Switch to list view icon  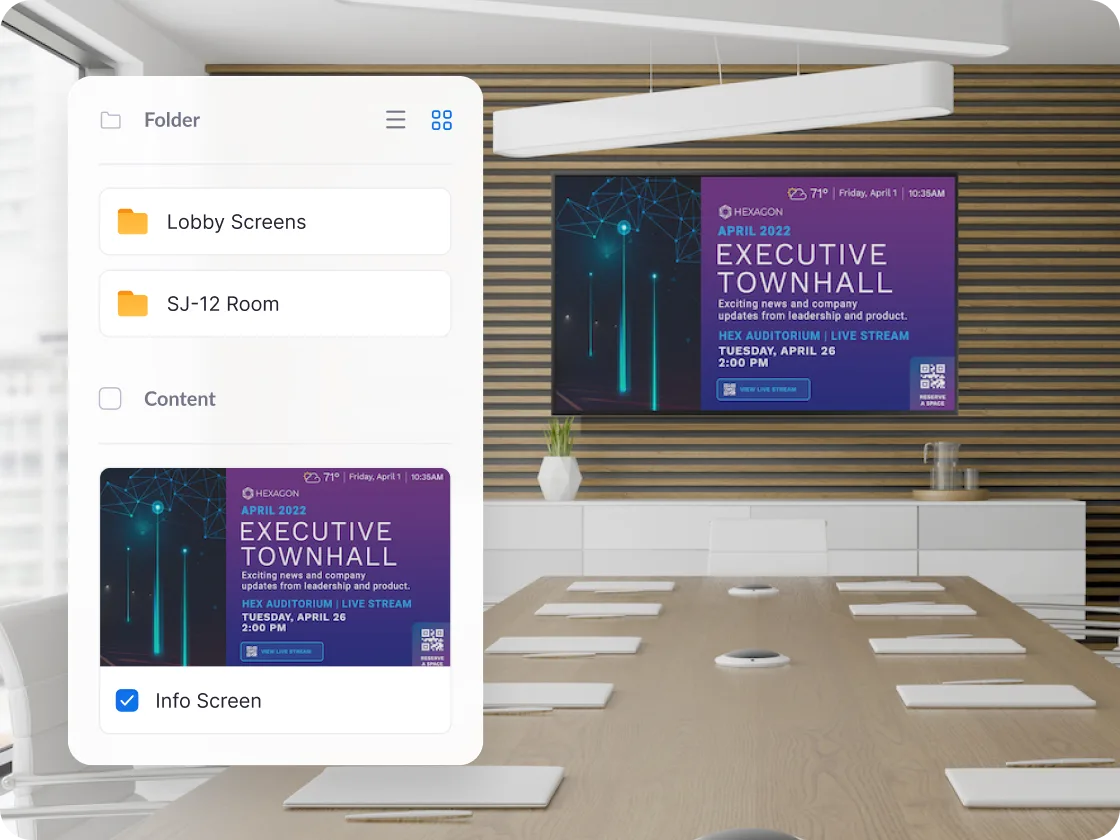pyautogui.click(x=395, y=119)
